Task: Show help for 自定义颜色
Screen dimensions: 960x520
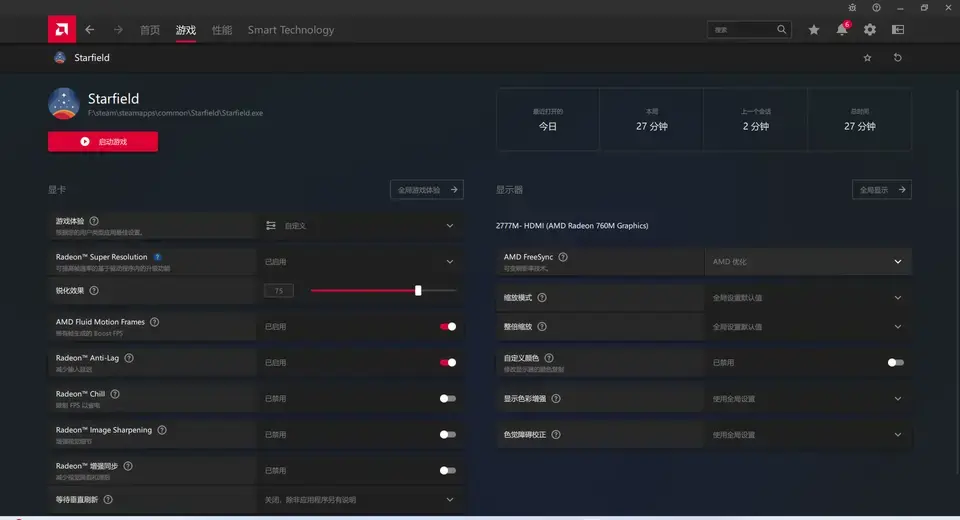Action: click(x=549, y=358)
